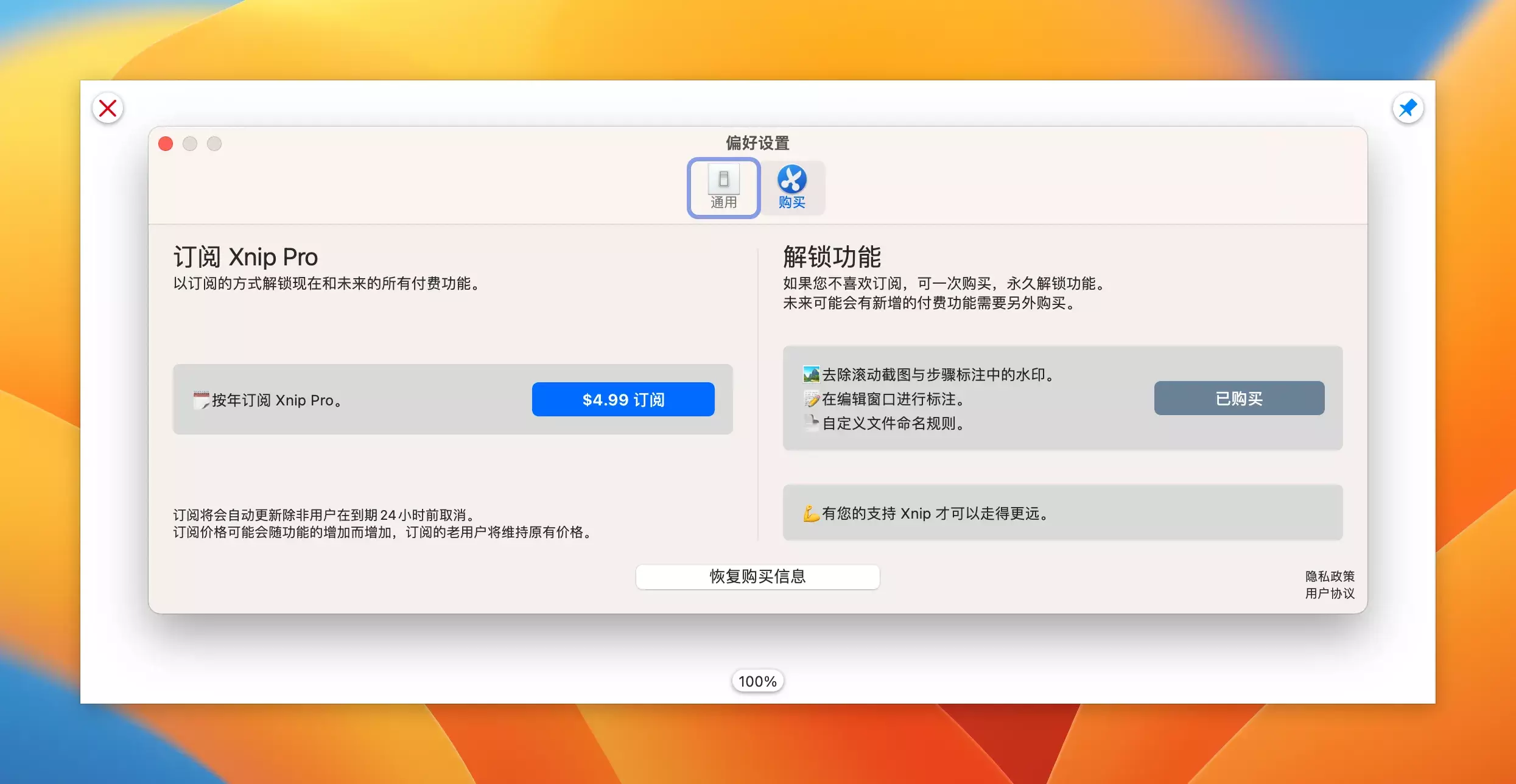The width and height of the screenshot is (1516, 784).
Task: Open the 用户协议 link
Action: coord(1329,593)
